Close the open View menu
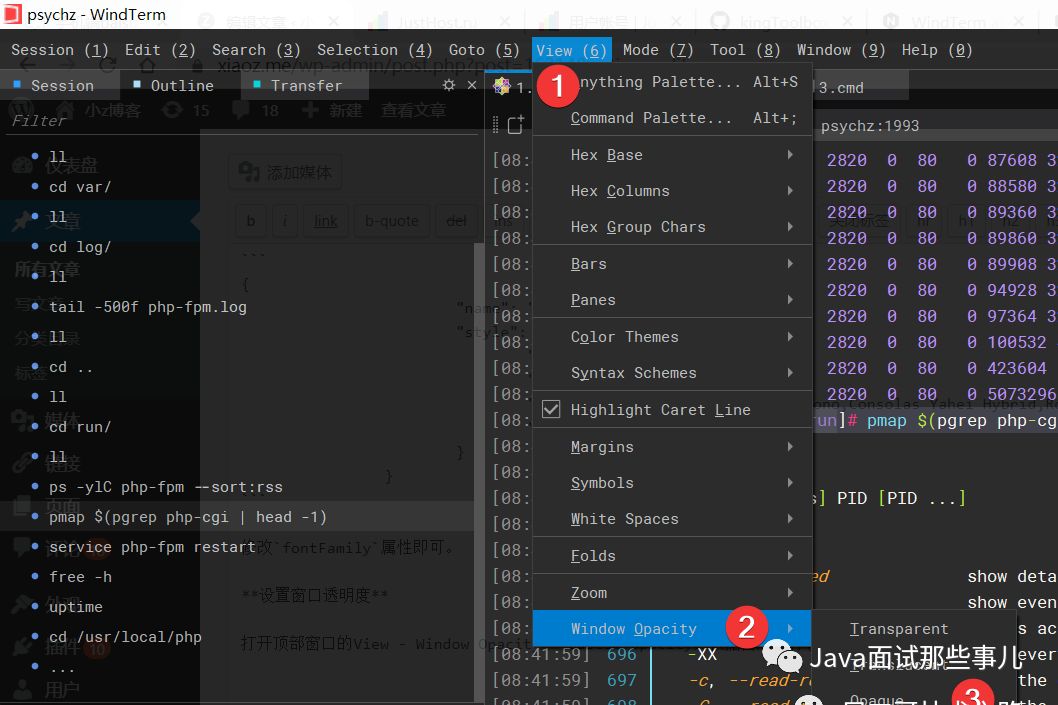 coord(572,50)
